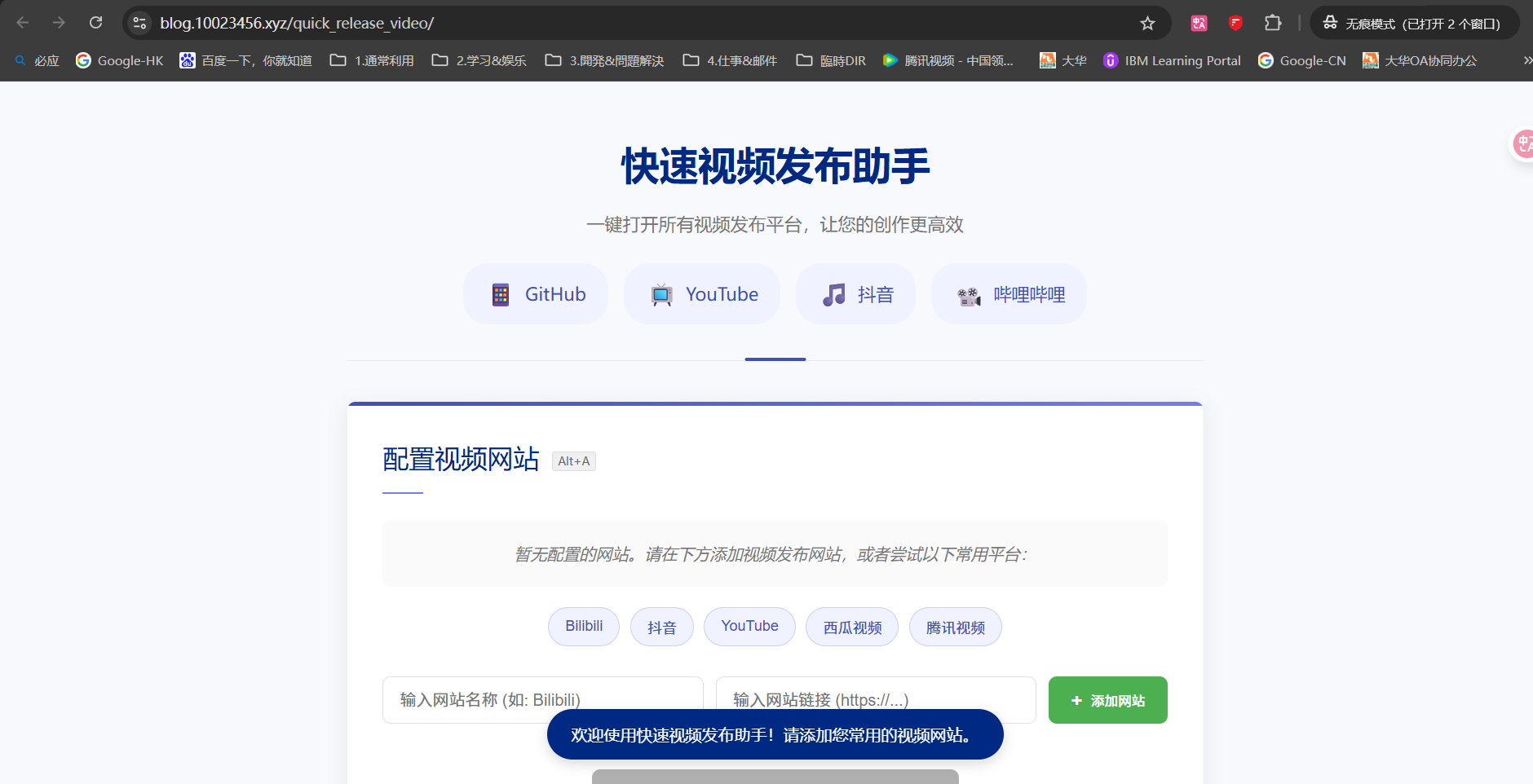
Task: Click the incognito mode indicator (无痕模式)
Action: (x=1415, y=23)
